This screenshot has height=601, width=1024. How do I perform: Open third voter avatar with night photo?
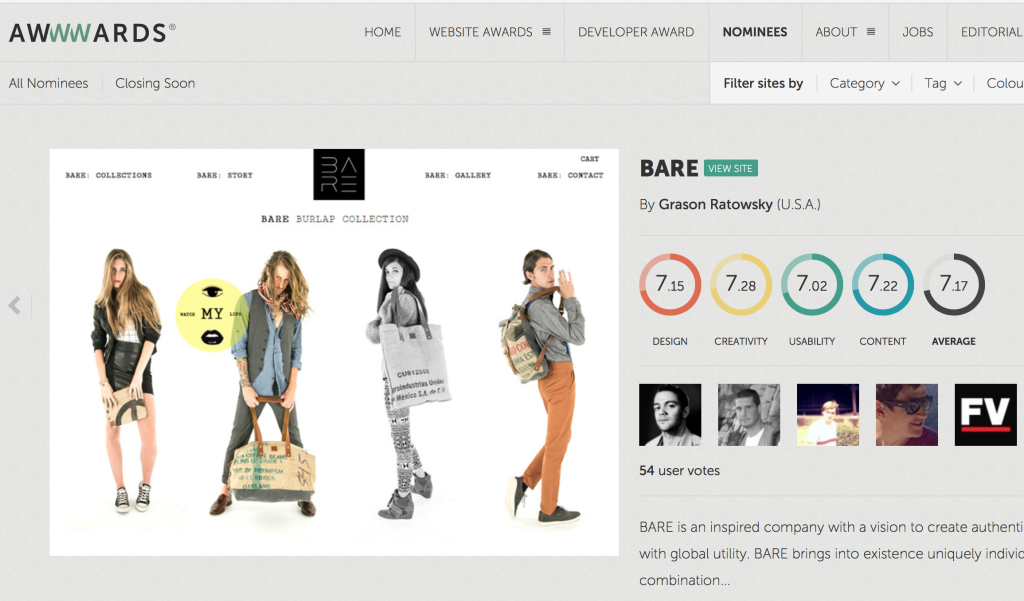(x=828, y=415)
